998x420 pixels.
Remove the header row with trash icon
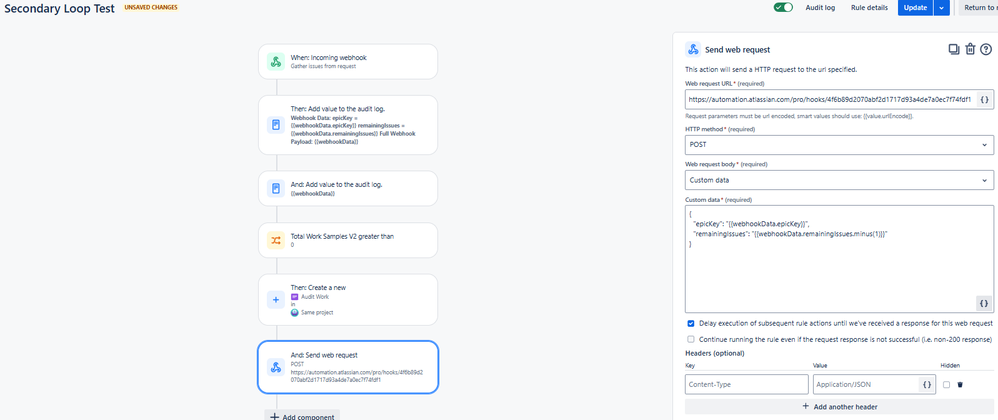960,384
